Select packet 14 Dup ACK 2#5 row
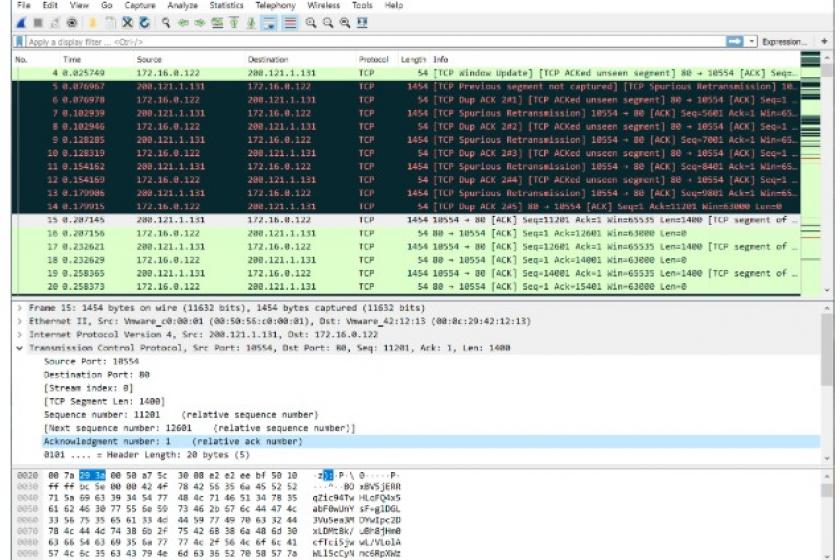This screenshot has height=560, width=840. (x=406, y=206)
